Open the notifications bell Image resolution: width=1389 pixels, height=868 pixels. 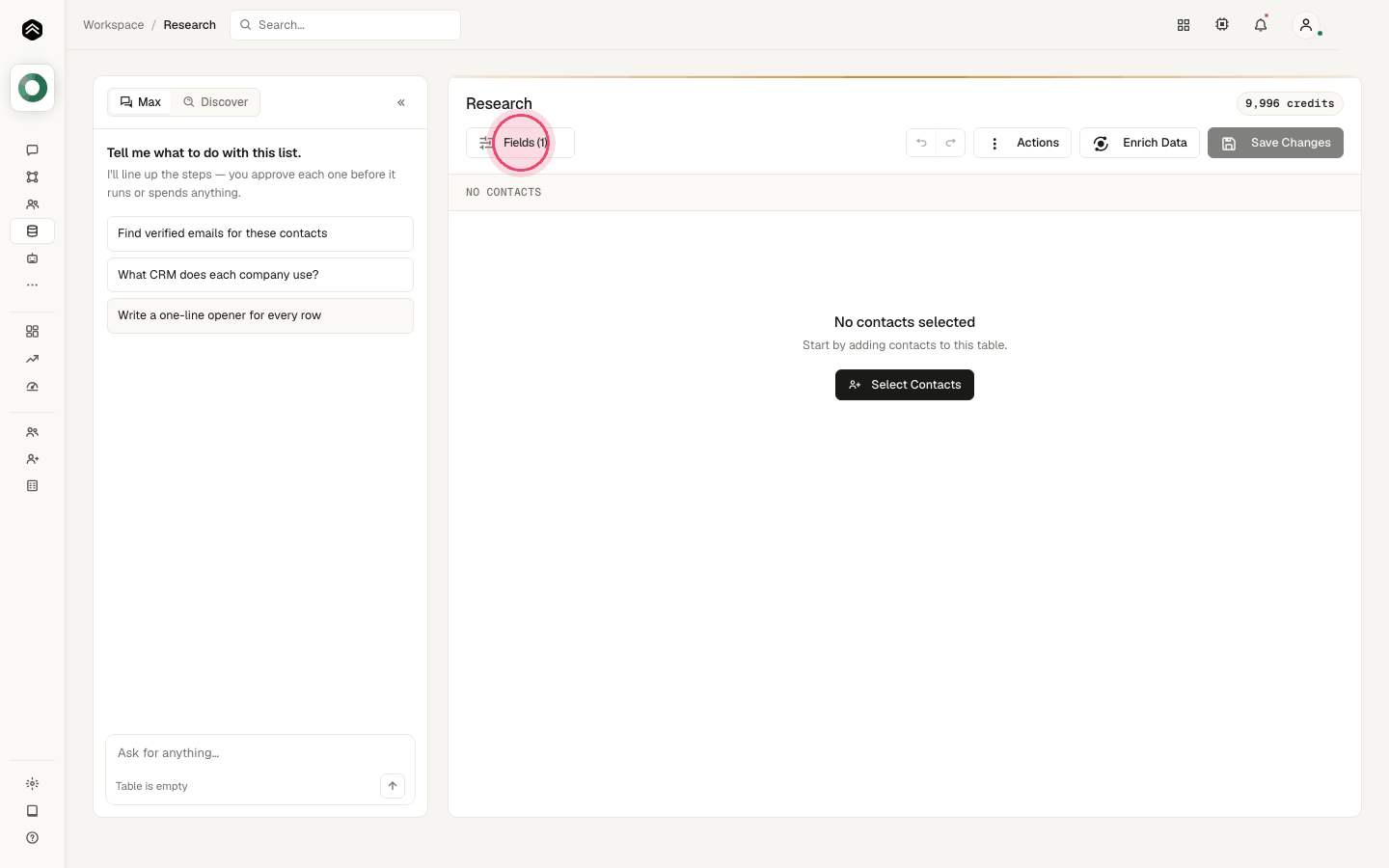coord(1261,25)
